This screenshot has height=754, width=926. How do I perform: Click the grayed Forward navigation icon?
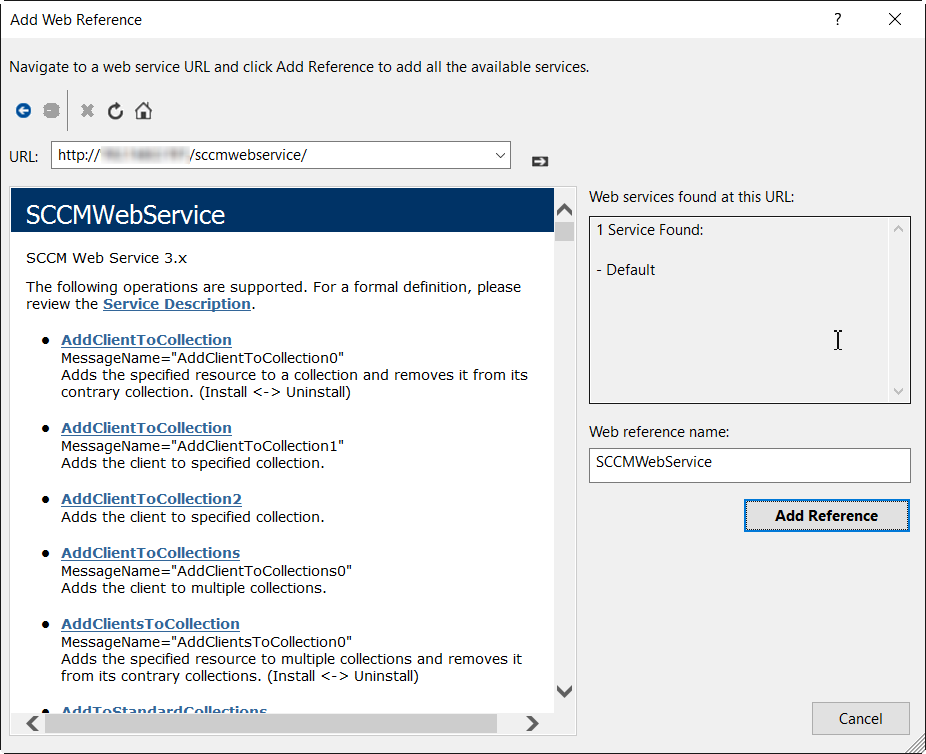pyautogui.click(x=51, y=110)
